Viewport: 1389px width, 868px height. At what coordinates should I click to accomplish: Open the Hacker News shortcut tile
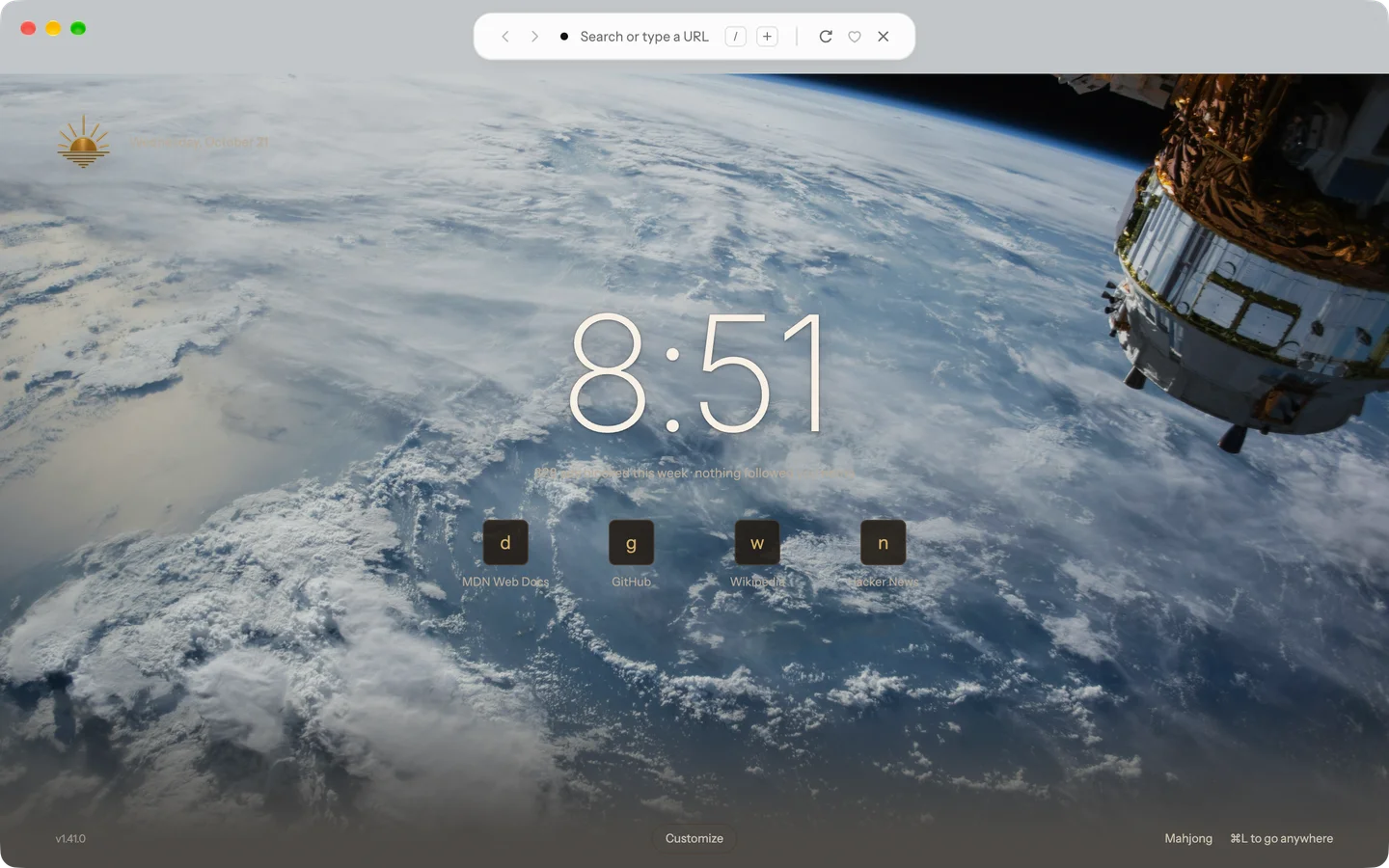click(883, 543)
